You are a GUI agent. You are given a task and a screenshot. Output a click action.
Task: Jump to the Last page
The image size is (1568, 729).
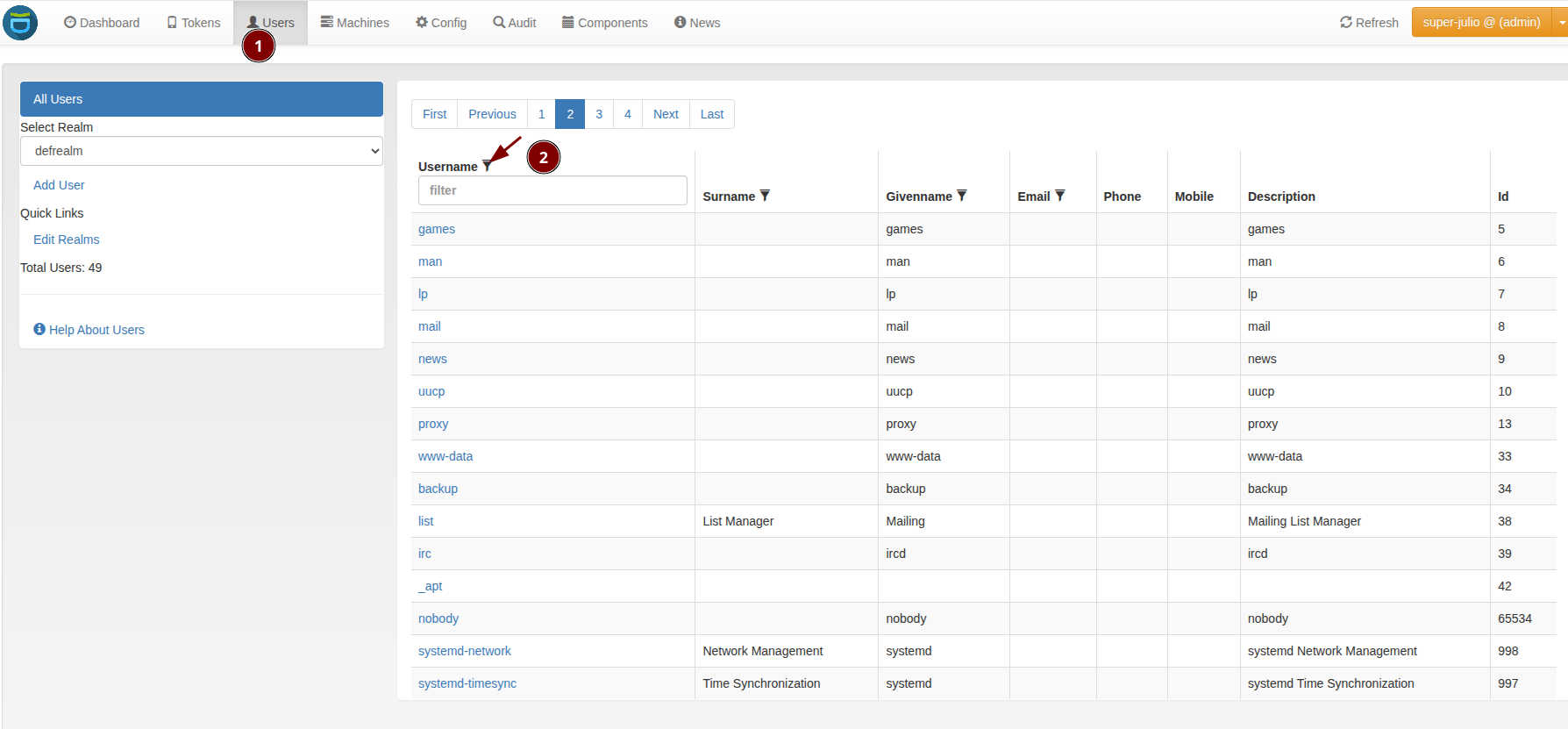[711, 114]
